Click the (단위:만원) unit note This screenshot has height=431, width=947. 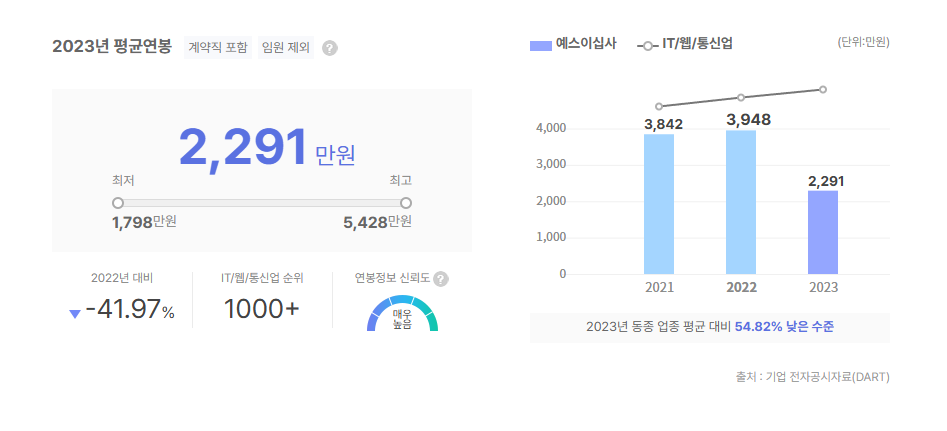coord(864,42)
